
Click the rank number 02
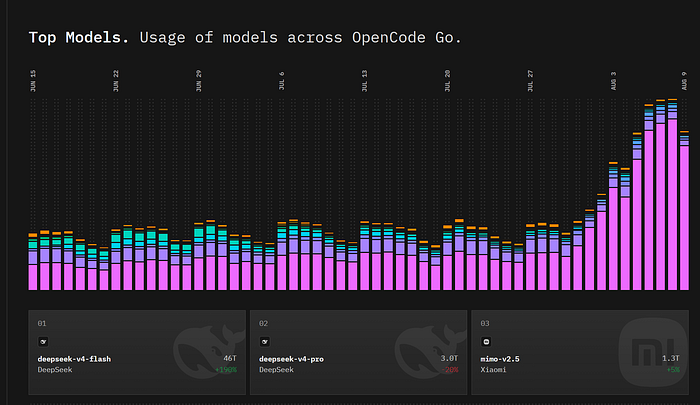pyautogui.click(x=263, y=323)
